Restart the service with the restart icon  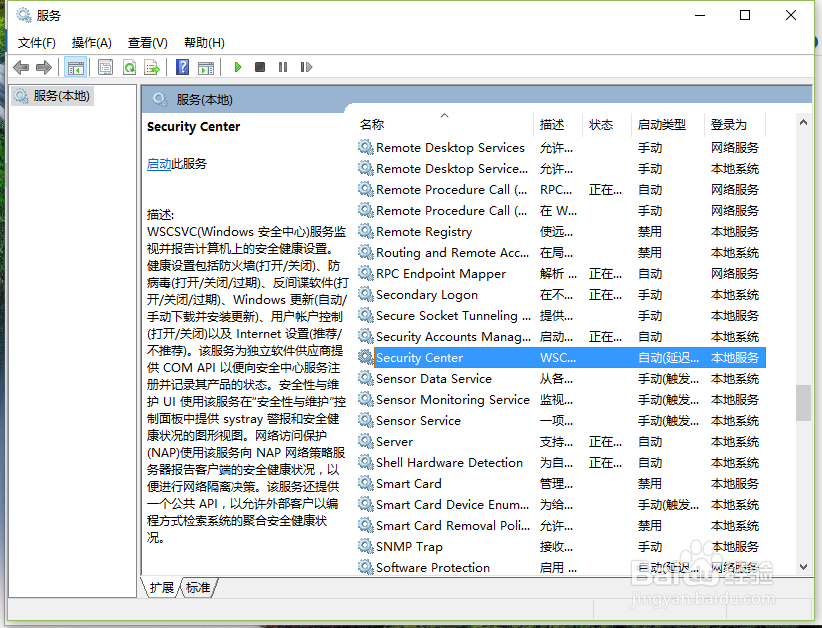point(307,67)
